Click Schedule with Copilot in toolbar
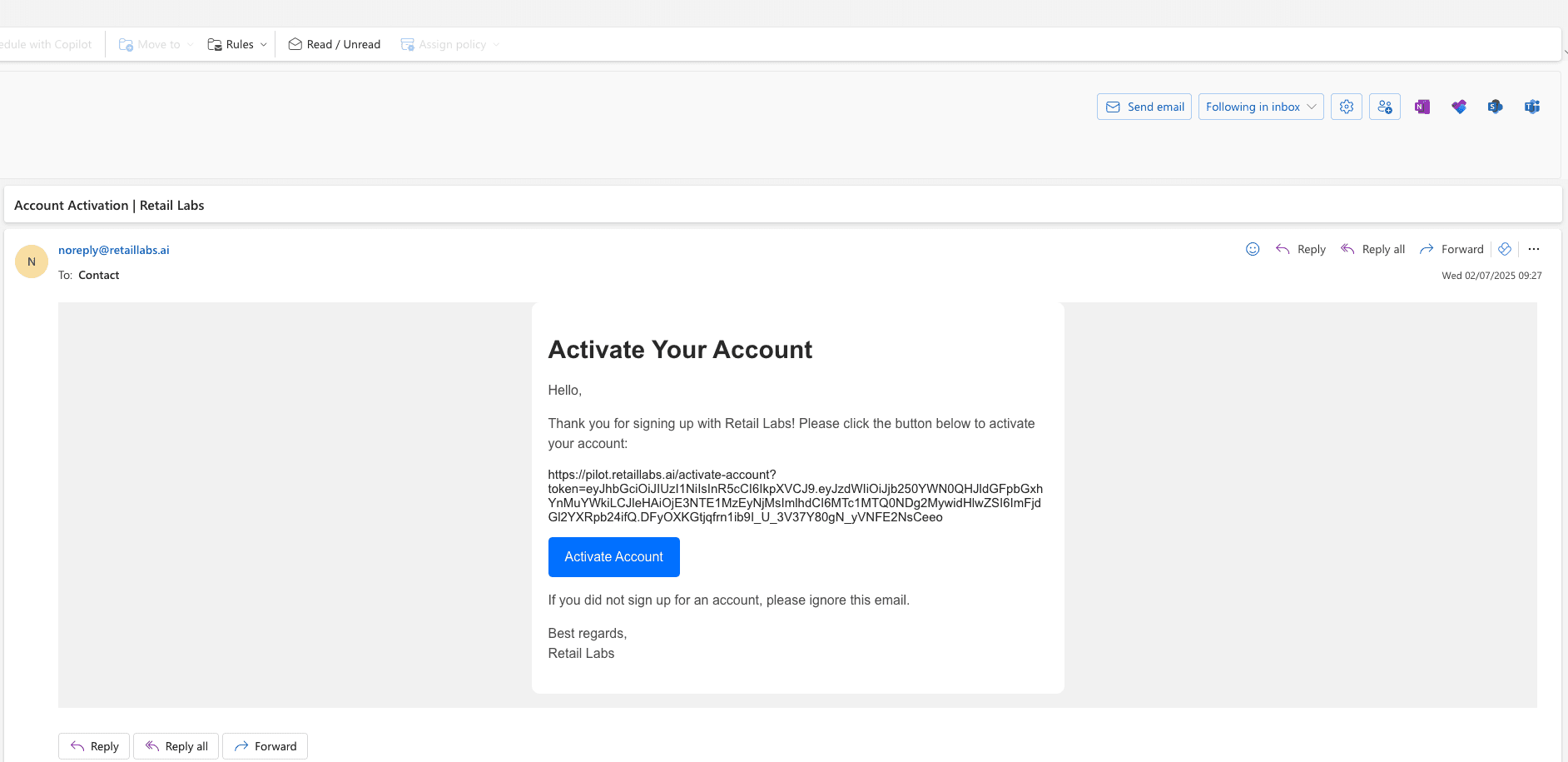 click(x=46, y=44)
